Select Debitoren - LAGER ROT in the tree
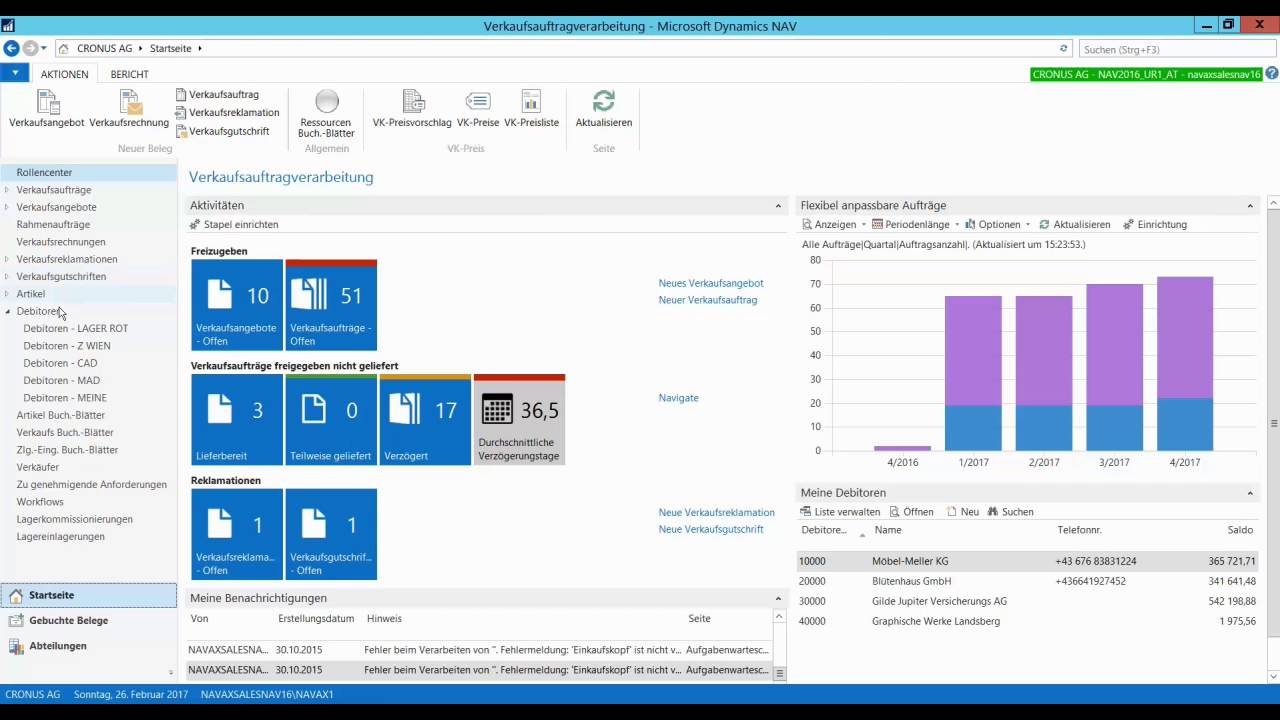 tap(76, 329)
